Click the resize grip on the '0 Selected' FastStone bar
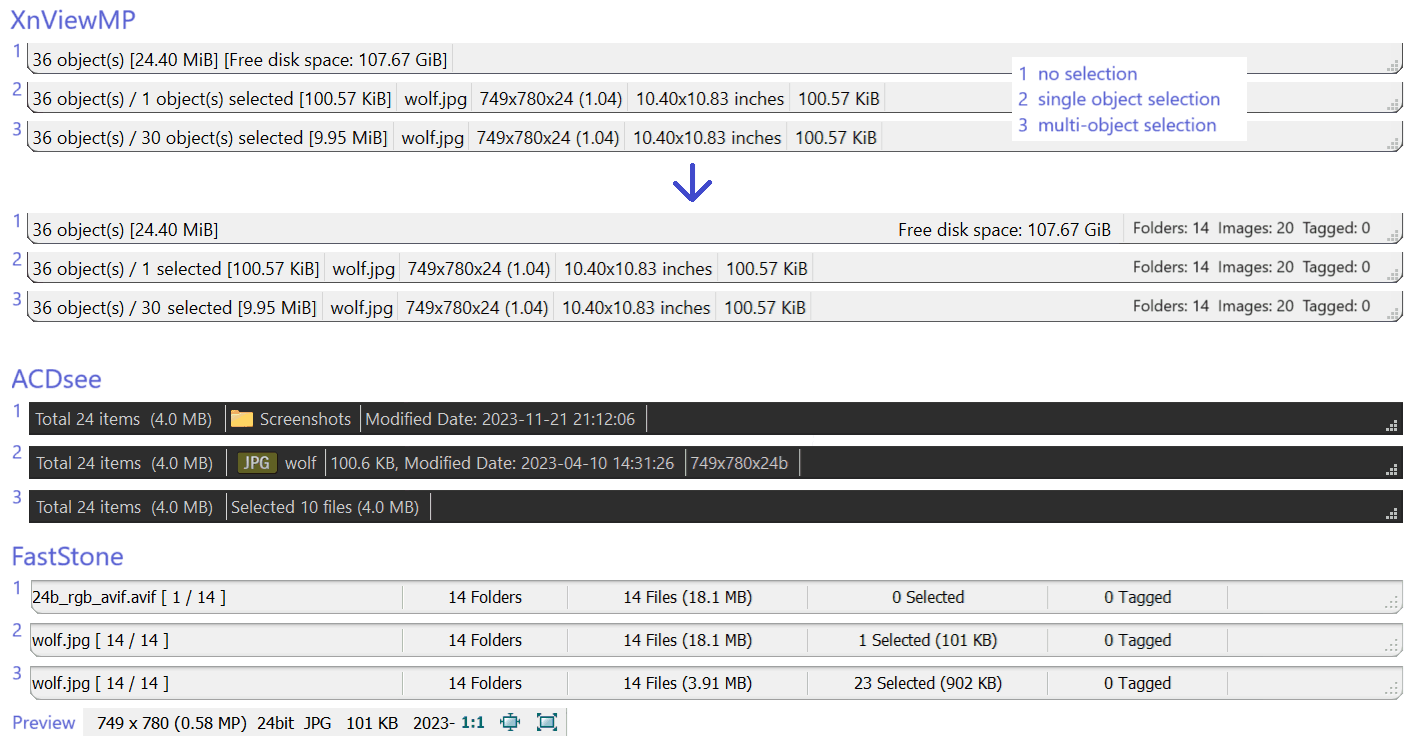The image size is (1404, 736). point(1391,603)
